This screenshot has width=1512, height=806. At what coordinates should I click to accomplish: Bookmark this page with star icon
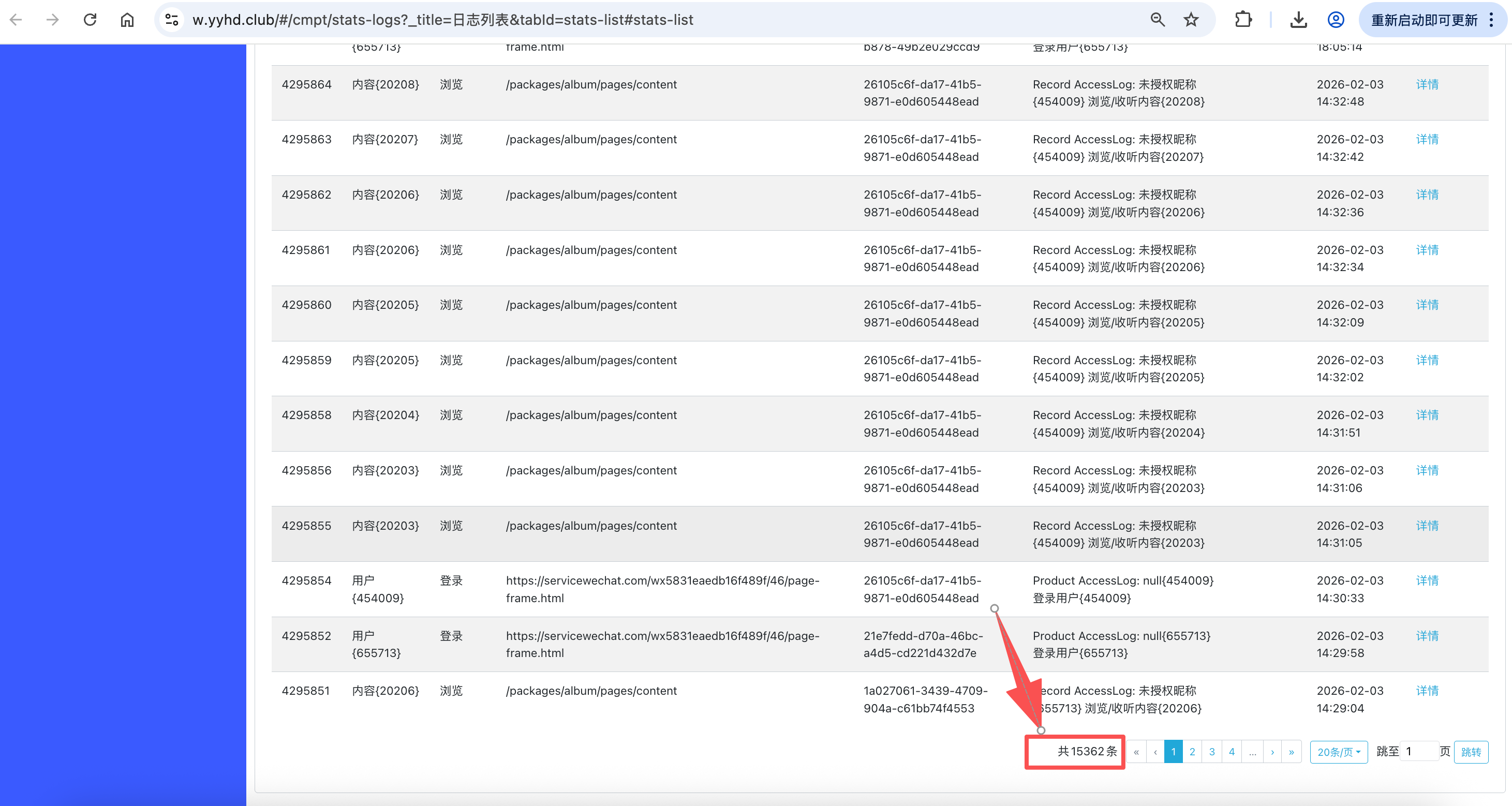tap(1191, 20)
